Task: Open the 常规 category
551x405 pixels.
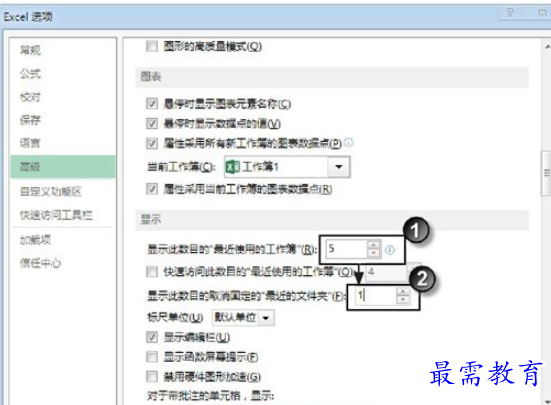Action: tap(30, 51)
